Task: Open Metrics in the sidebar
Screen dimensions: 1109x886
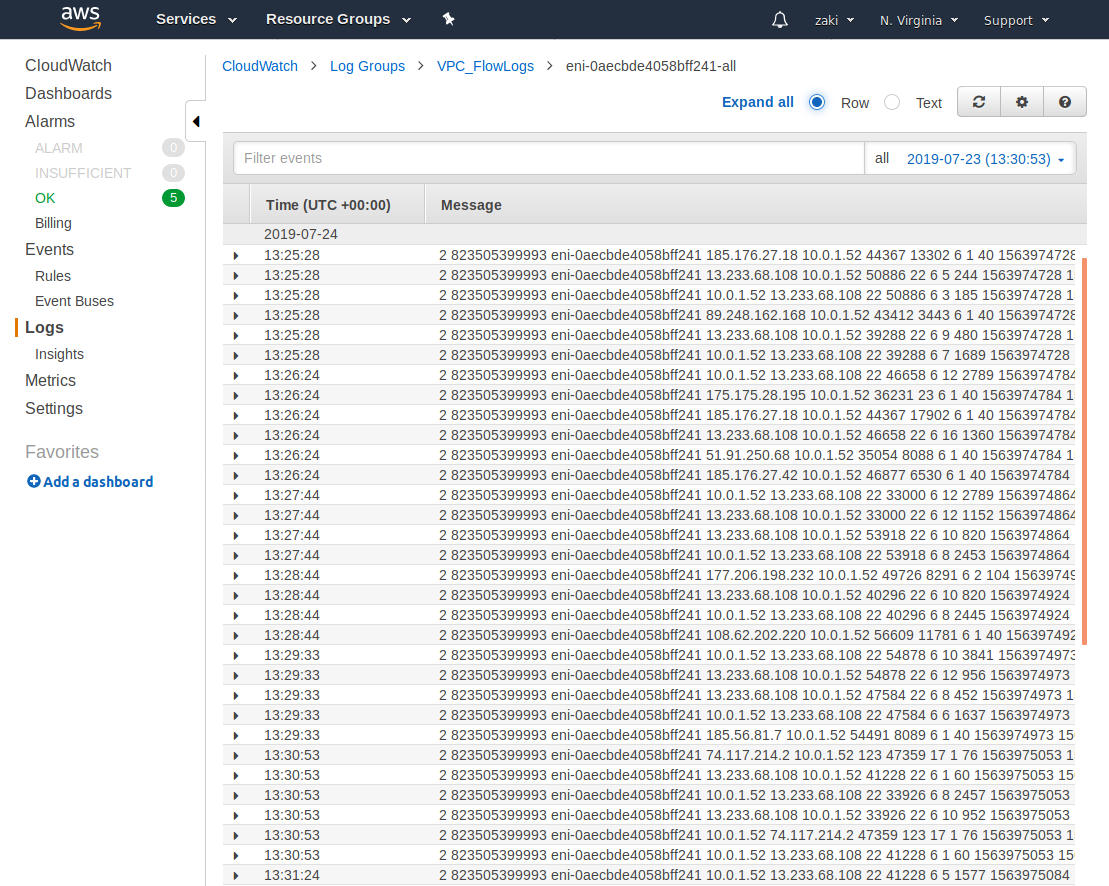Action: point(50,380)
